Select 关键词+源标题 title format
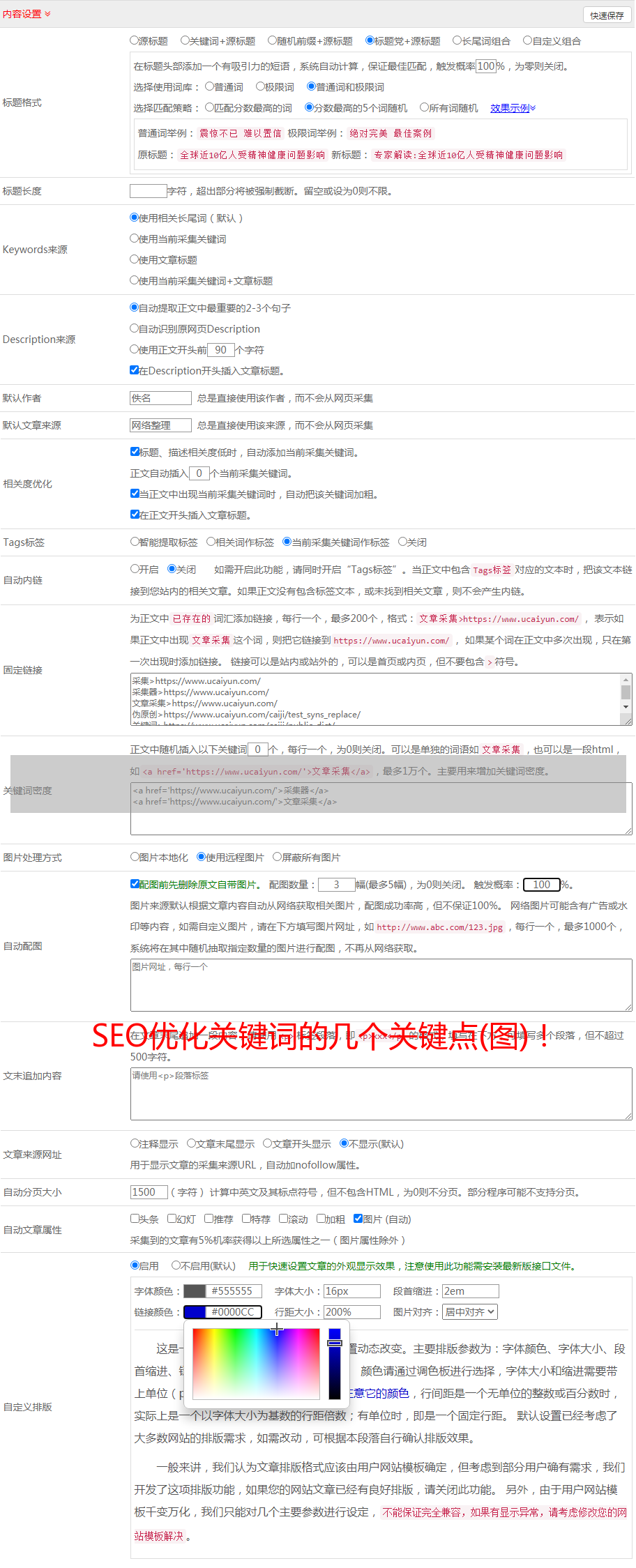Screen dimensions: 636x1568 coord(185,41)
